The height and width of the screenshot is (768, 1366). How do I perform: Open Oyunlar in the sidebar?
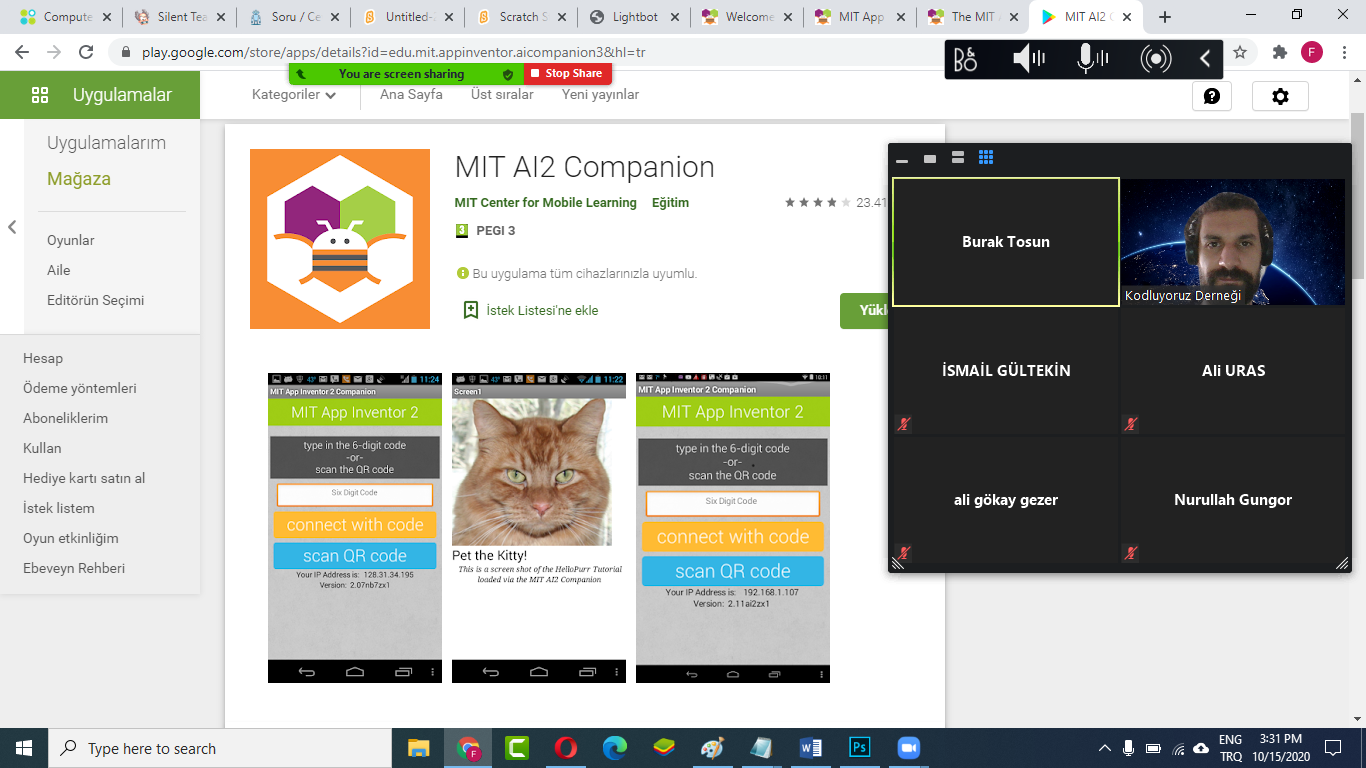[71, 240]
